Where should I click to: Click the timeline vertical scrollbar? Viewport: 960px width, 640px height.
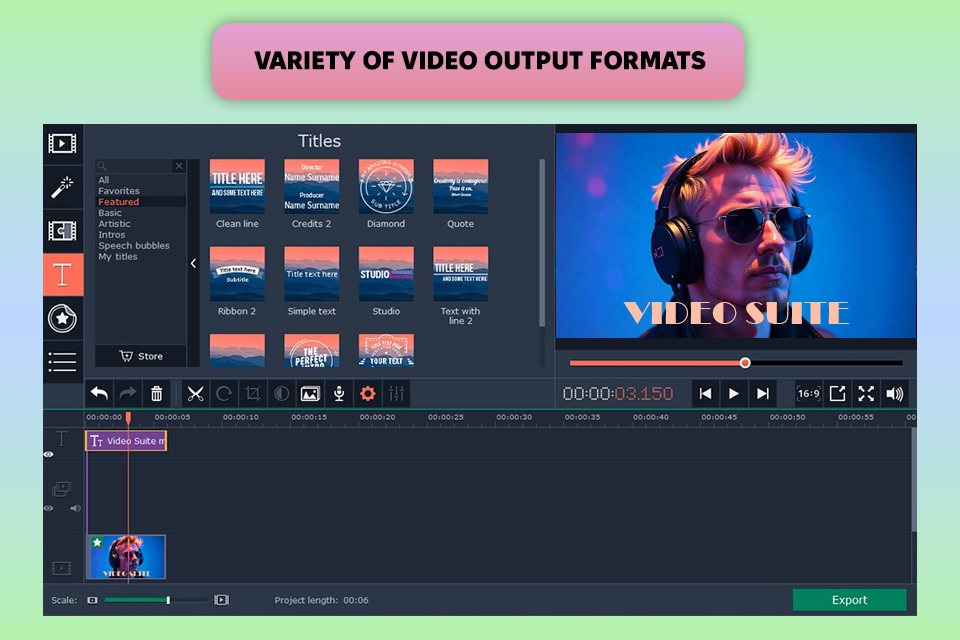pos(913,480)
